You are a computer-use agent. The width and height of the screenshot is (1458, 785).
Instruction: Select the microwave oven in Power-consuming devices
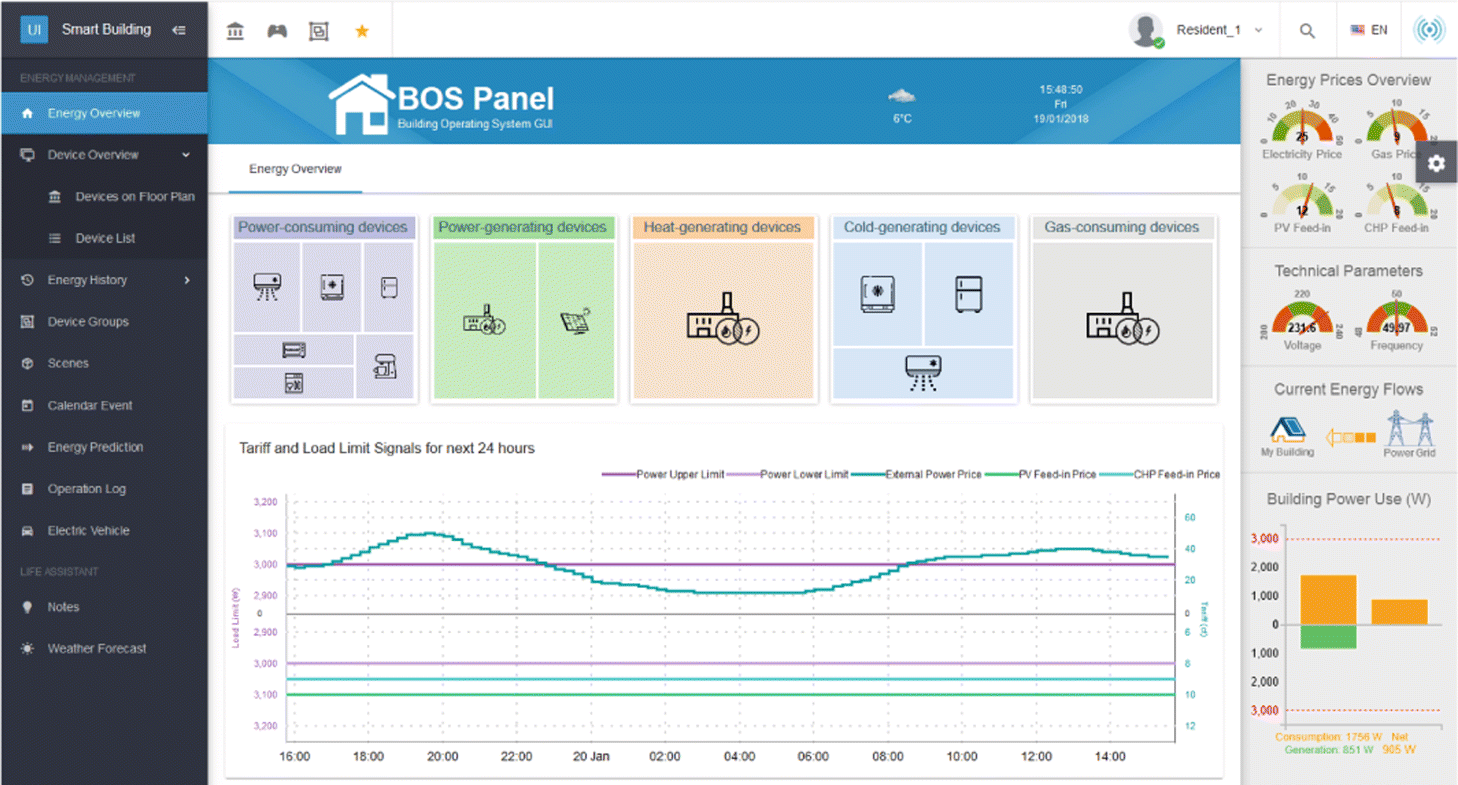[294, 350]
